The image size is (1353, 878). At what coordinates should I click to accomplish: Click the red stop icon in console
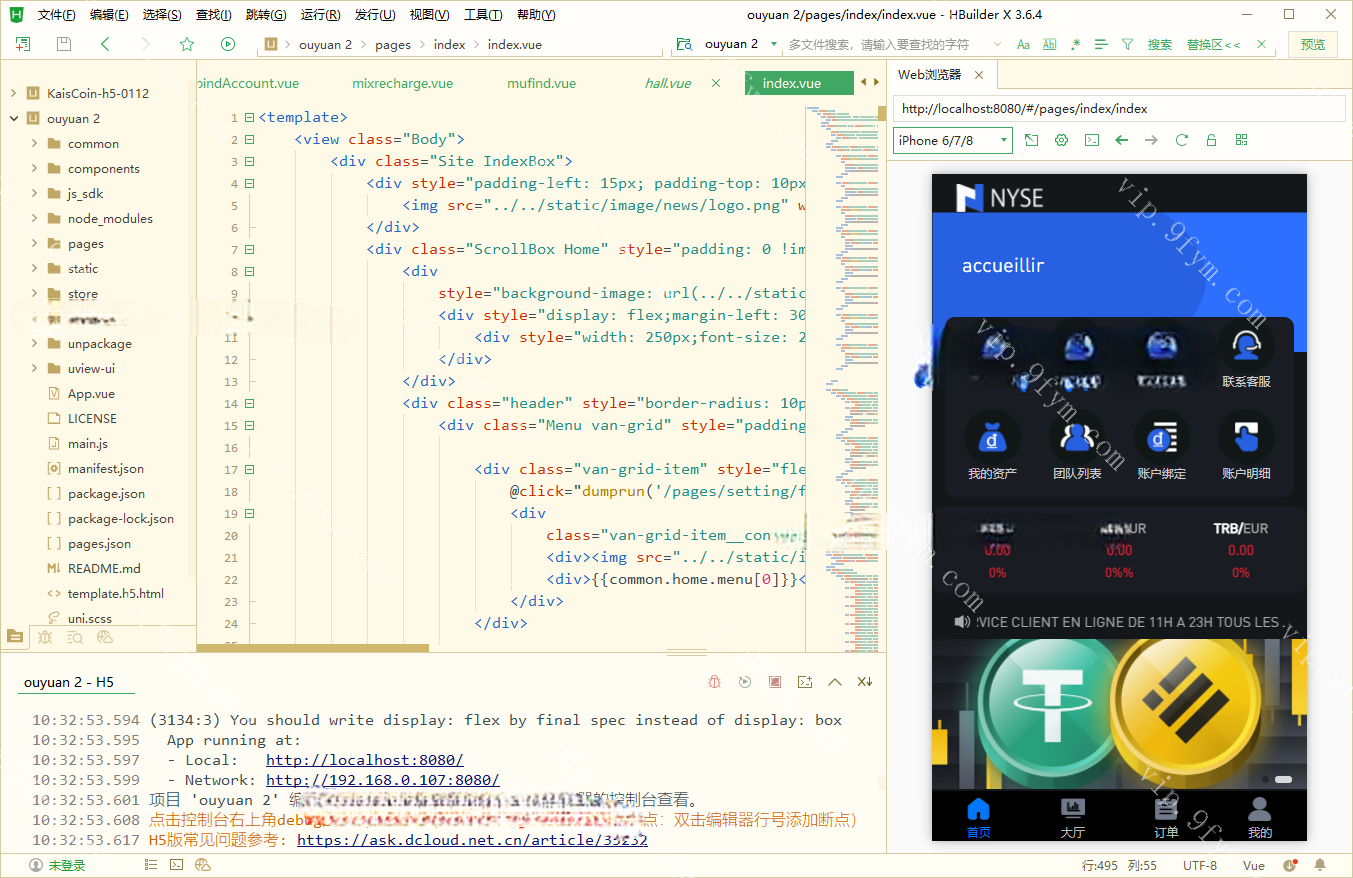tap(774, 682)
